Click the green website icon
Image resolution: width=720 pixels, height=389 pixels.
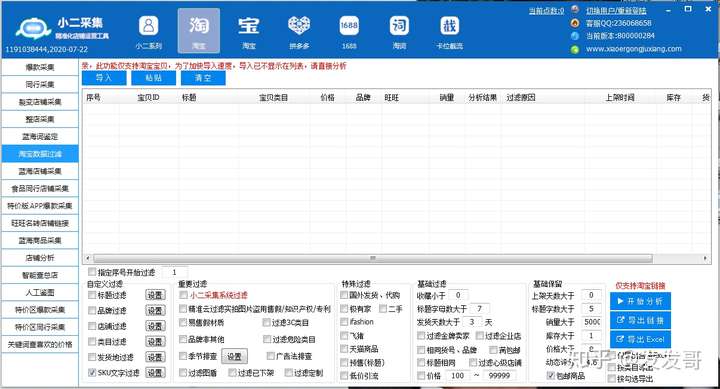(575, 49)
